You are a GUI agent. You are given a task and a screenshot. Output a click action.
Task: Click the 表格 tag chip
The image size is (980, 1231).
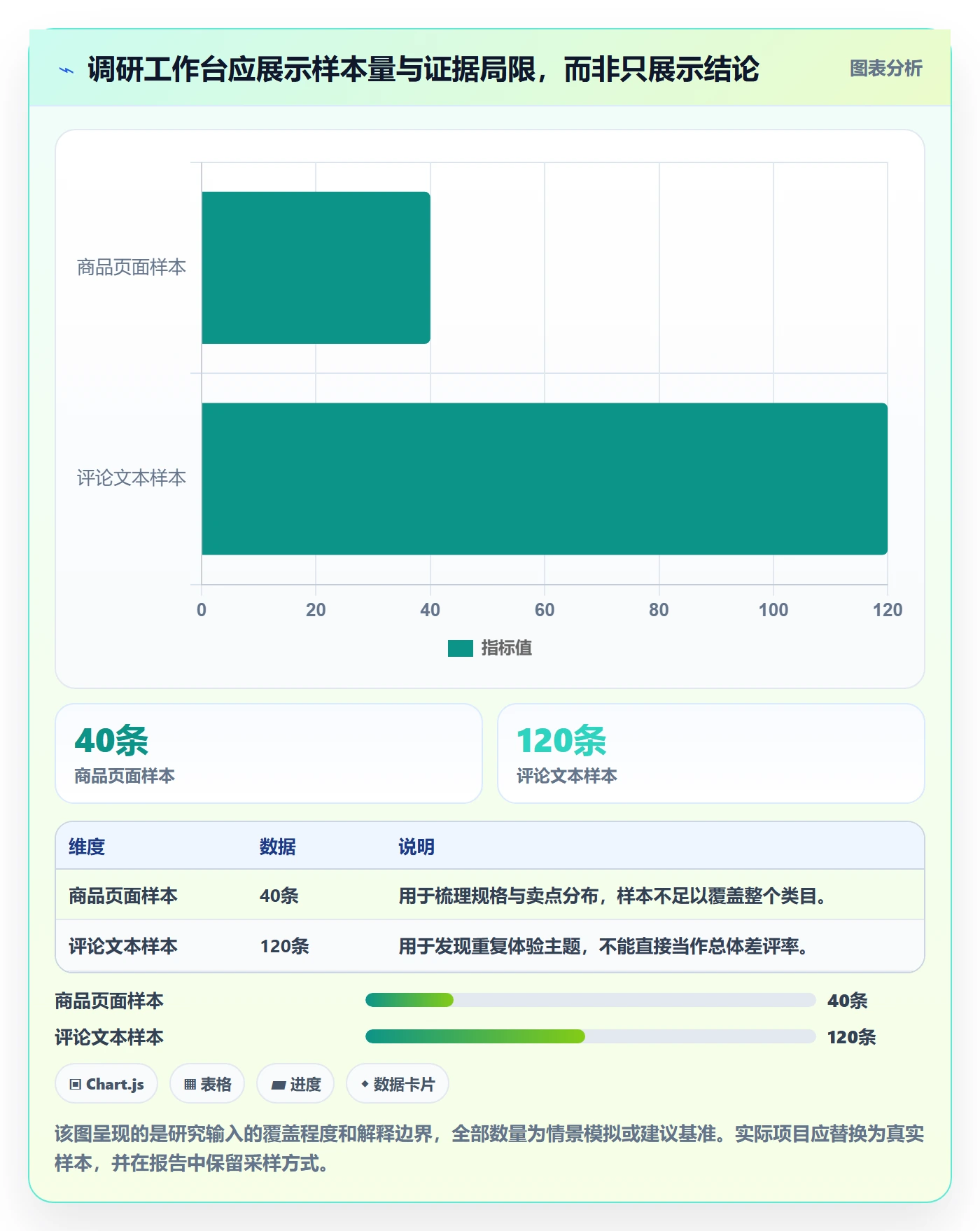click(x=207, y=1084)
